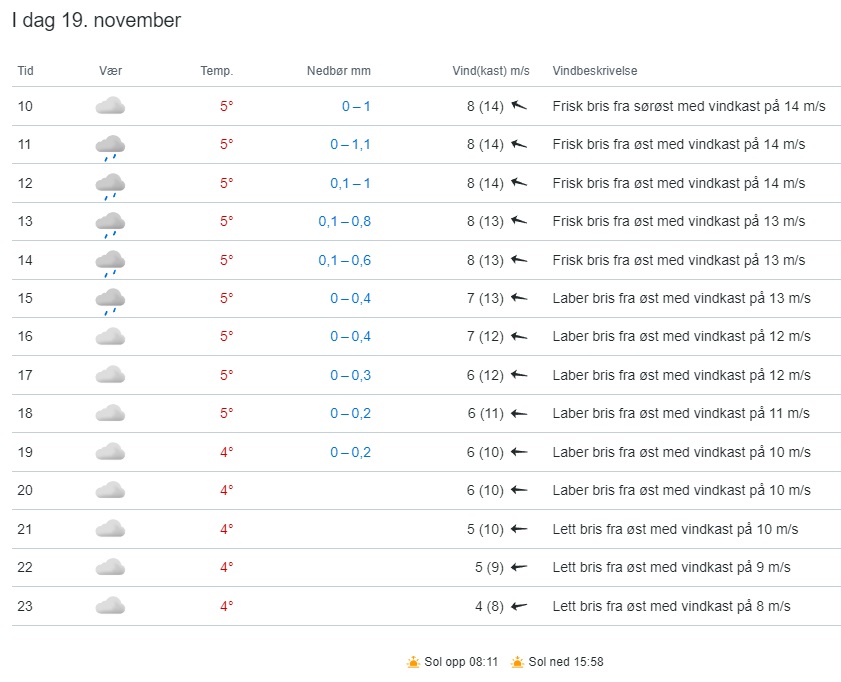Click the sunrise icon beside Sol opp
The width and height of the screenshot is (841, 682).
pos(414,662)
